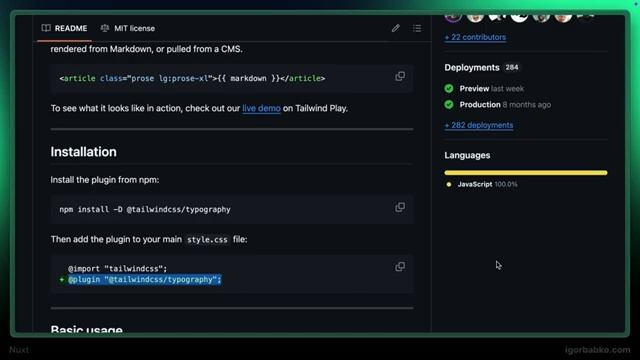Click the 'Install the plugin from npm' text
Image resolution: width=640 pixels, height=360 pixels.
[x=105, y=180]
